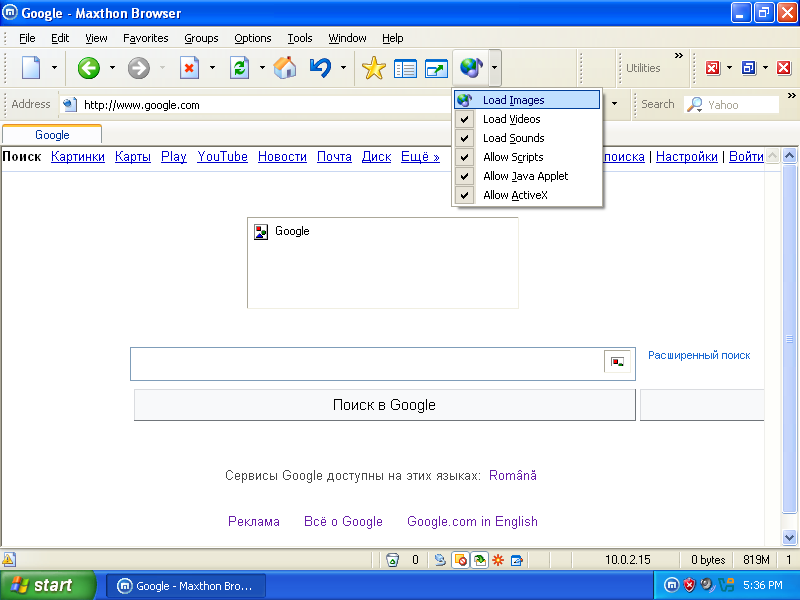Open the stop button dropdown arrow

(x=212, y=68)
